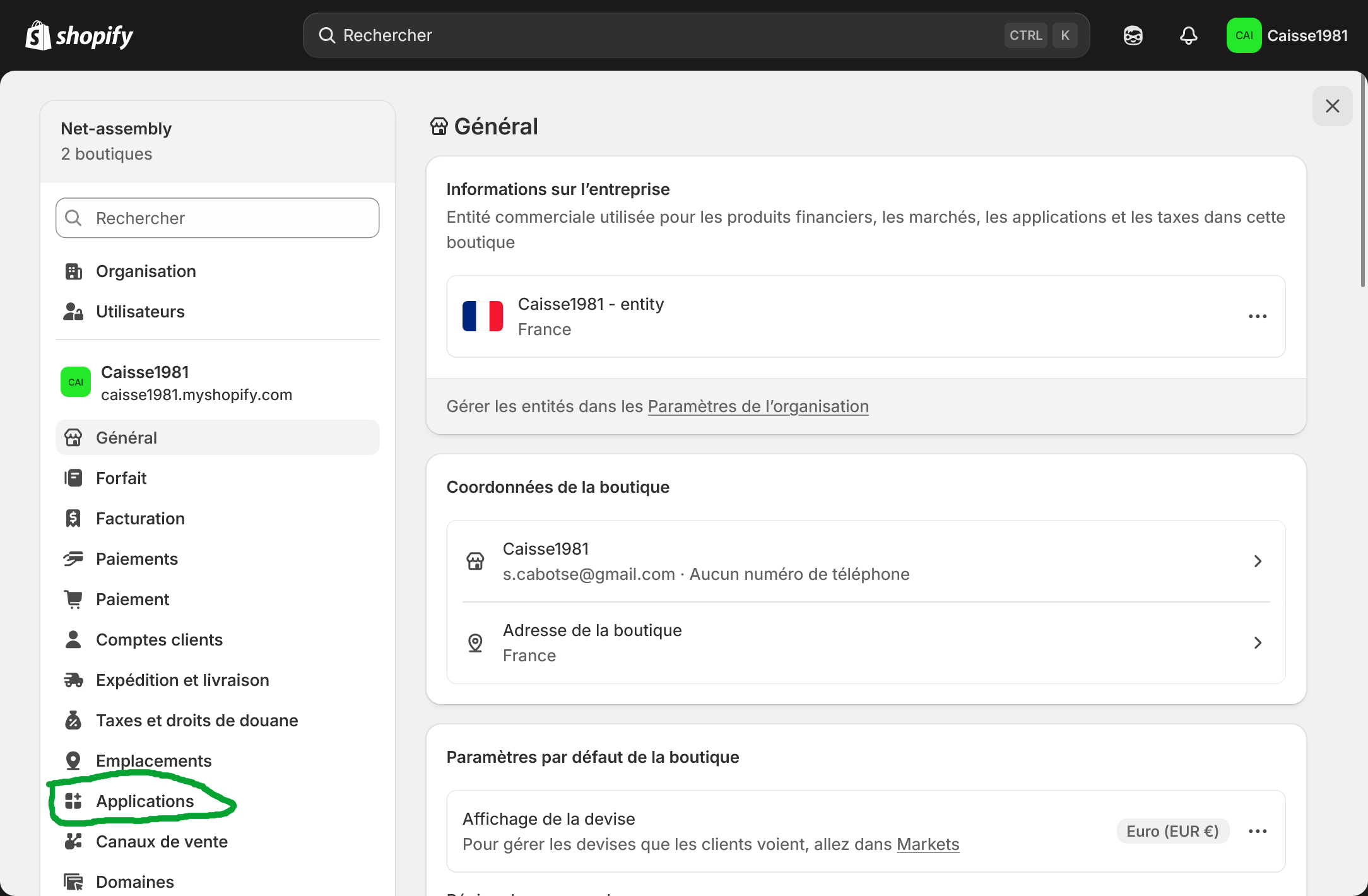Click the top Rechercher search bar

coord(696,35)
